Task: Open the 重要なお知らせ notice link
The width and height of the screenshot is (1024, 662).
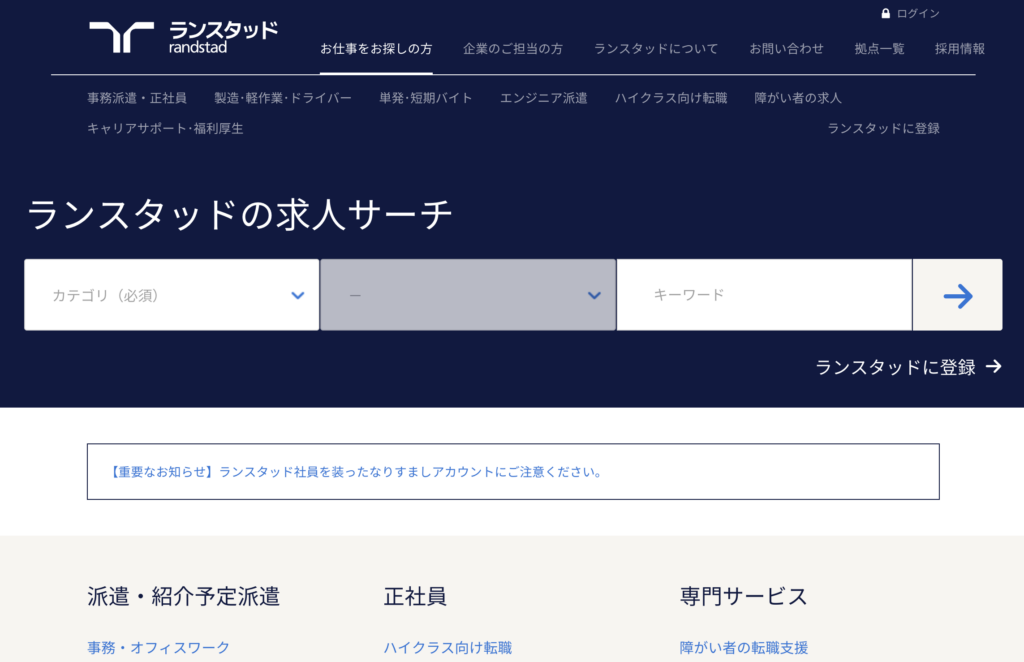Action: pos(355,472)
